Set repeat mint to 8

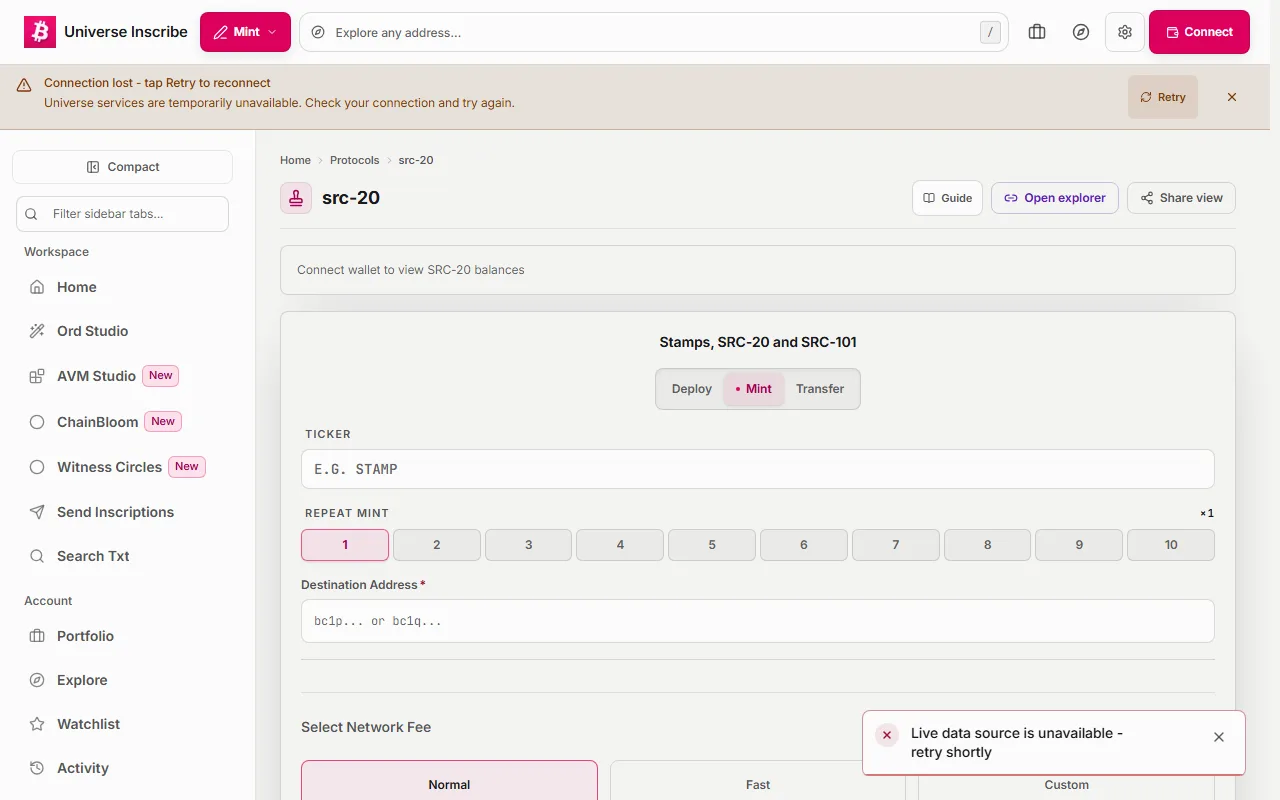[x=988, y=545]
